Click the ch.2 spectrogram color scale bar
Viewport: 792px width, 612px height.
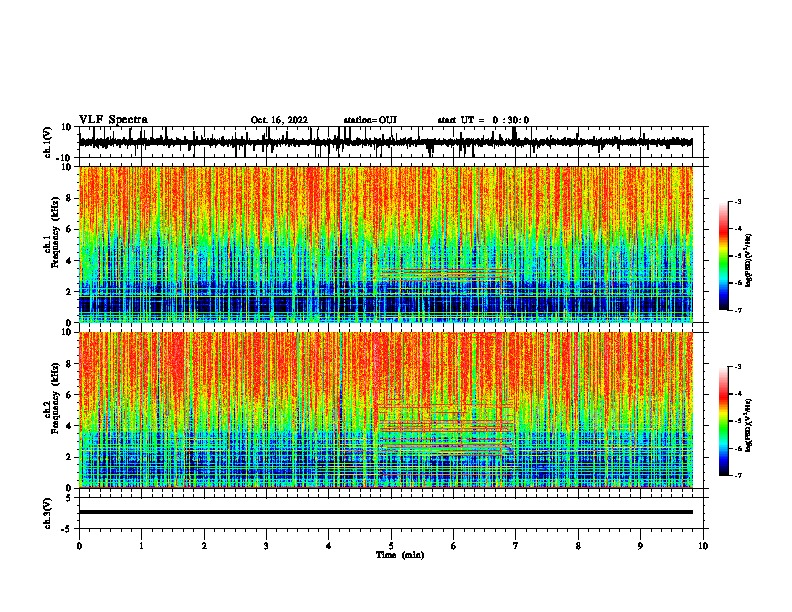click(x=723, y=421)
